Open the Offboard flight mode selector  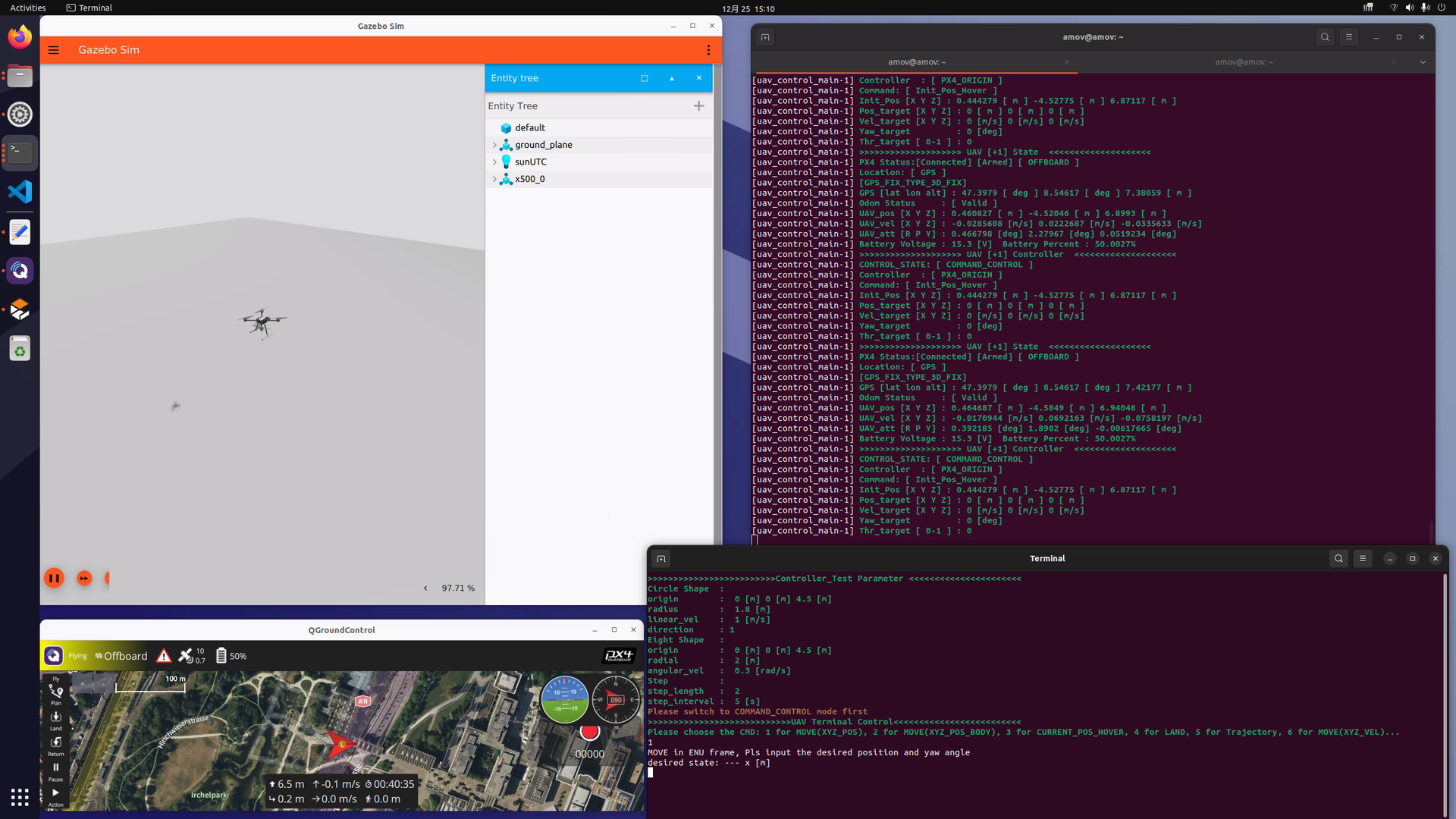pos(121,657)
